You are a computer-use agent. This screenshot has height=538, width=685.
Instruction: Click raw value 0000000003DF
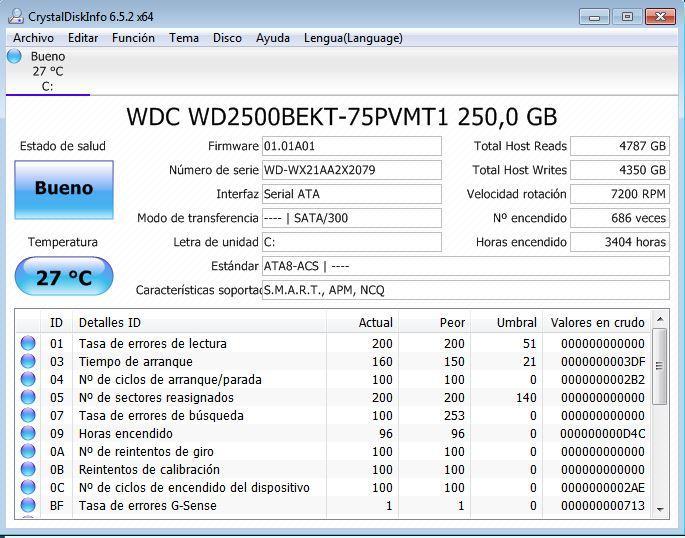(x=603, y=361)
